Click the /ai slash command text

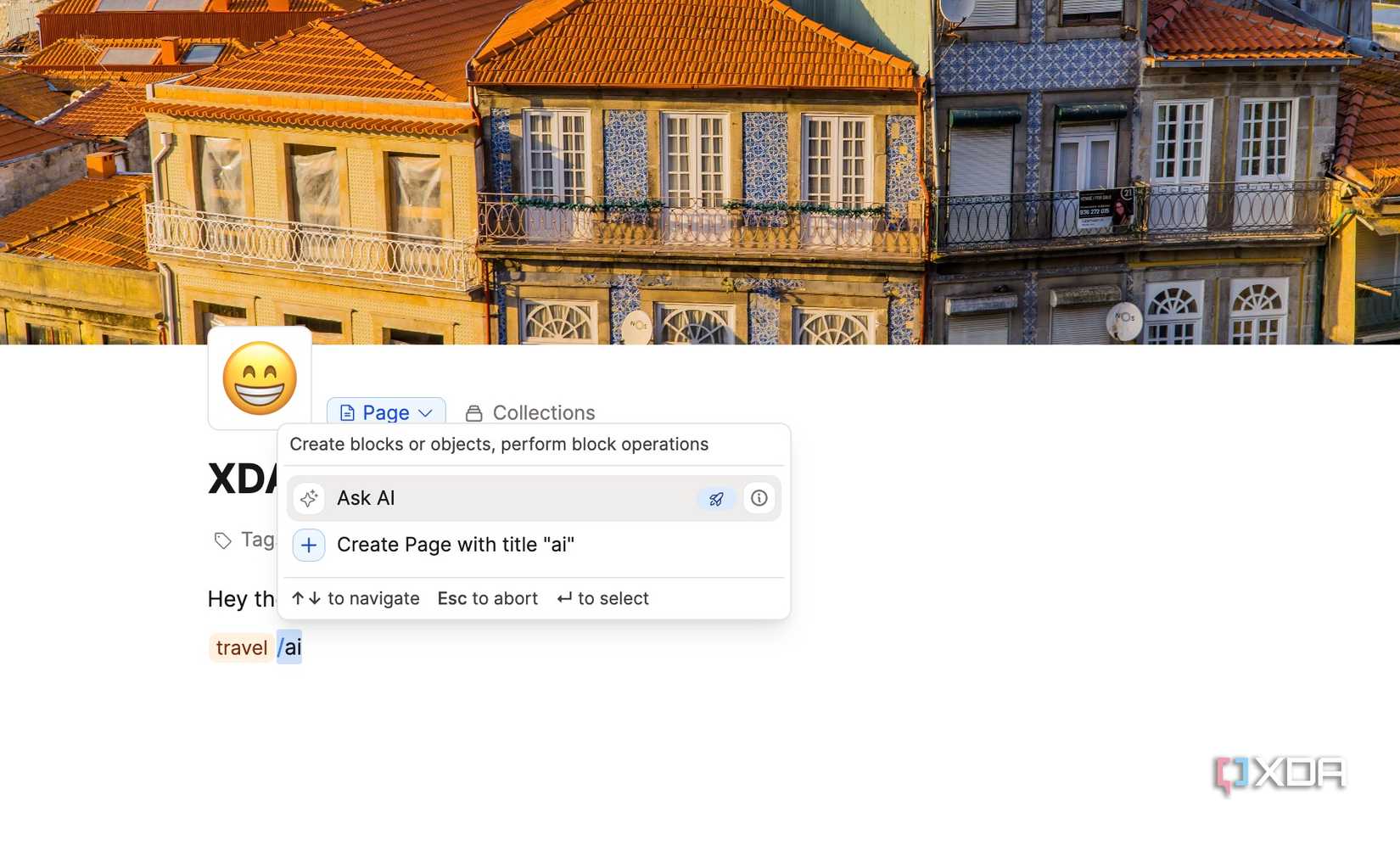pos(289,648)
